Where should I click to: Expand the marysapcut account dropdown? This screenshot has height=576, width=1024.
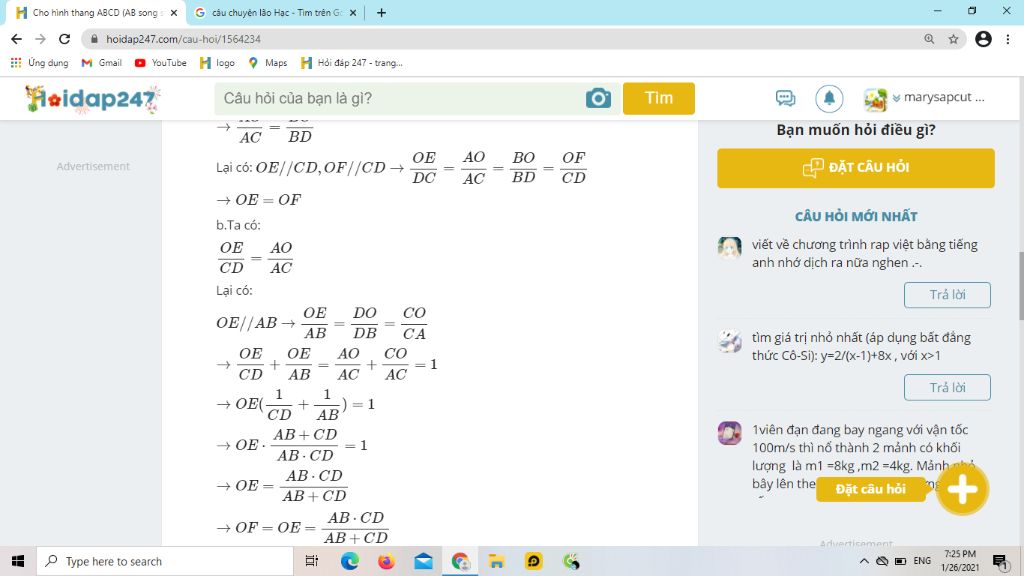pos(896,98)
